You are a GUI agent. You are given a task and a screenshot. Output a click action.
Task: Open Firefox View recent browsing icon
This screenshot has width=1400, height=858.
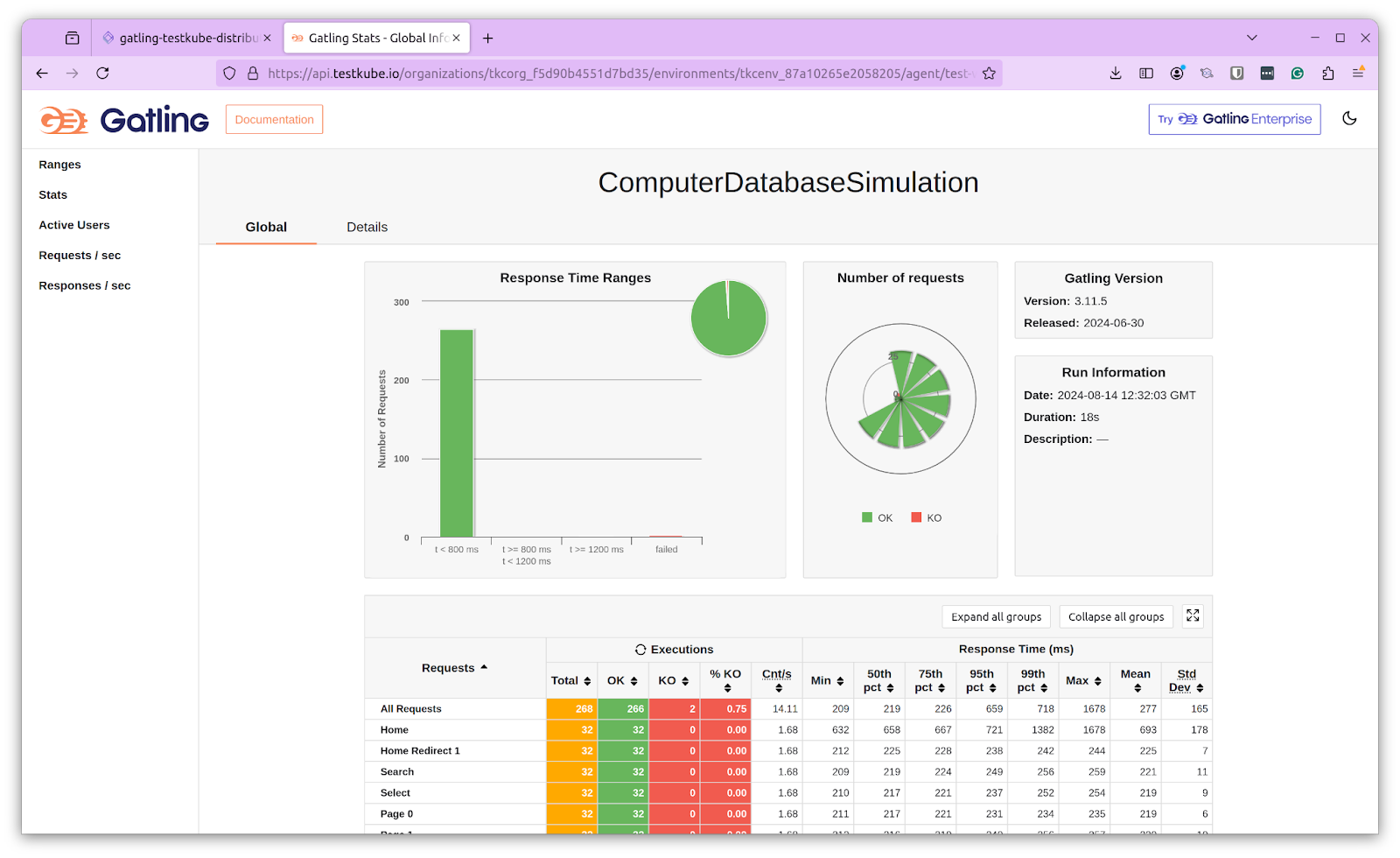pyautogui.click(x=72, y=38)
